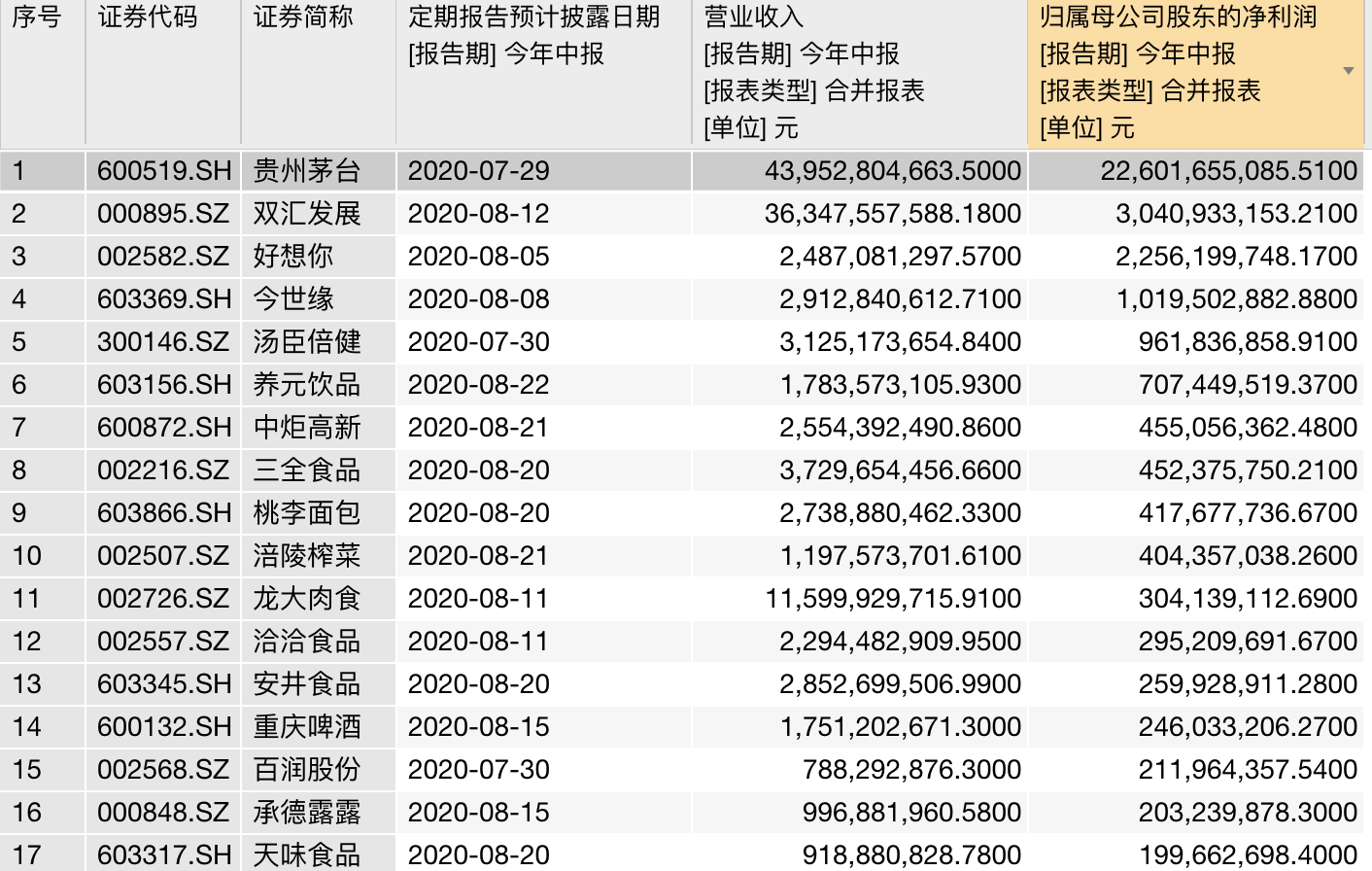Select revenue value 3,729,654,456.6600
This screenshot has height=871, width=1372.
click(x=901, y=470)
